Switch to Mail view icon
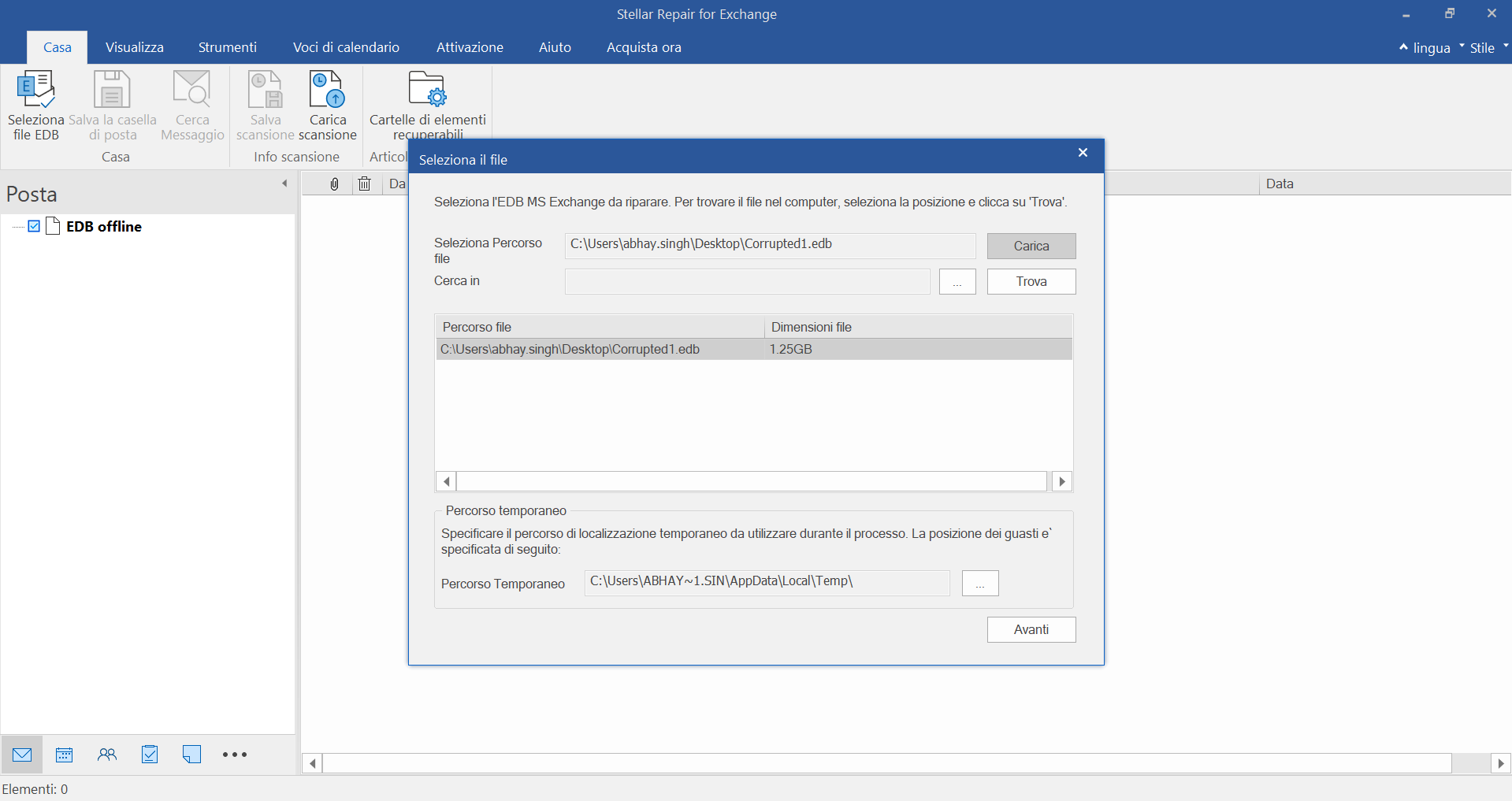The image size is (1512, 801). tap(22, 755)
